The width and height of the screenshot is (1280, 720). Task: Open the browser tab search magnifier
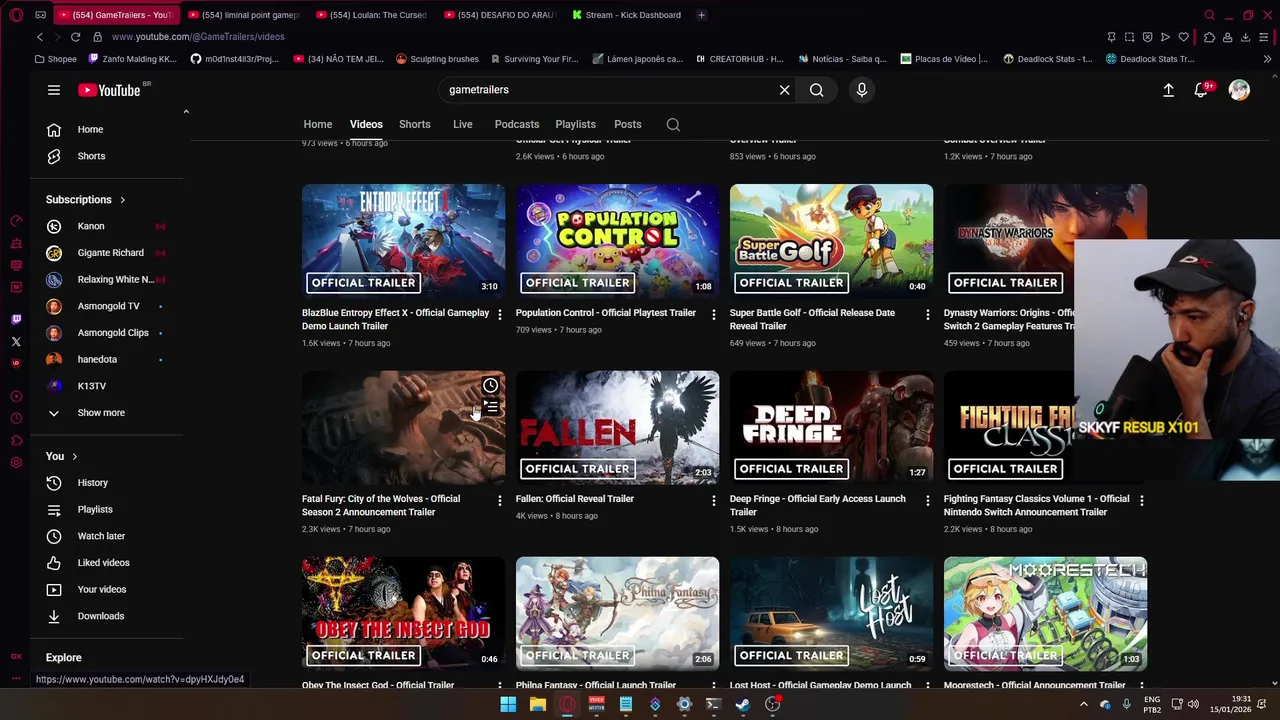pyautogui.click(x=1209, y=15)
